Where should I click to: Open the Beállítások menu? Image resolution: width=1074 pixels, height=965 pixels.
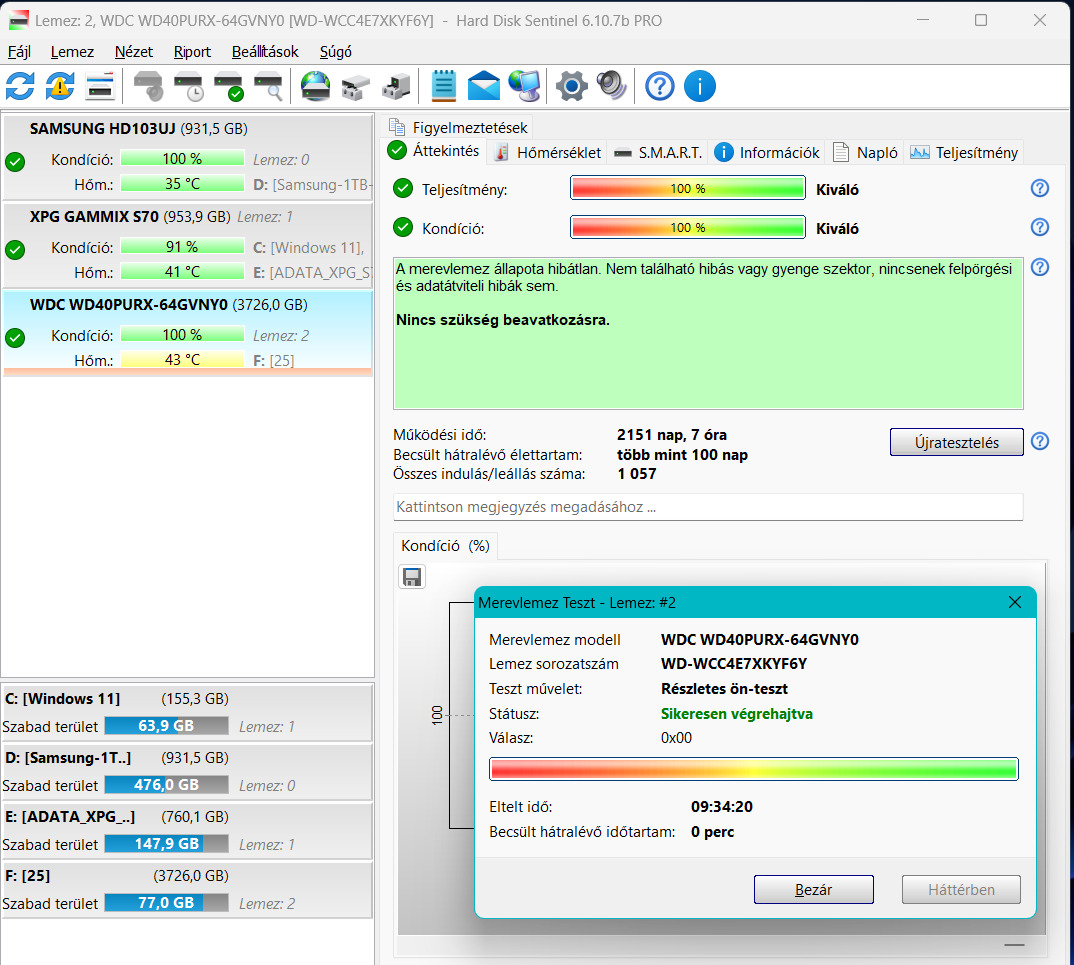[265, 52]
